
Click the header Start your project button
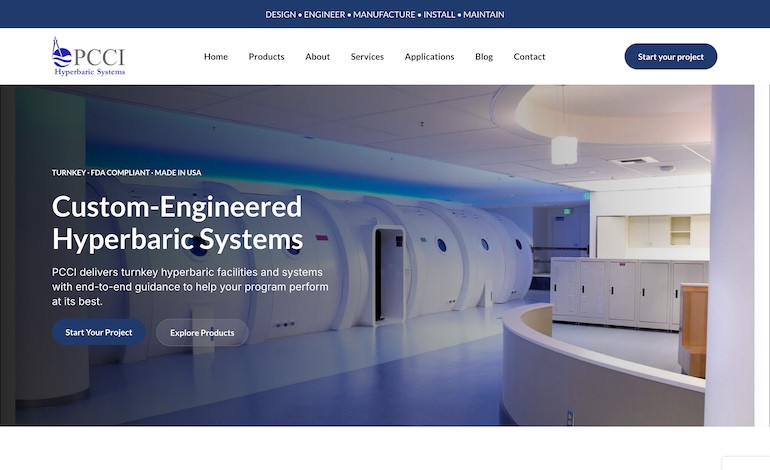click(670, 56)
